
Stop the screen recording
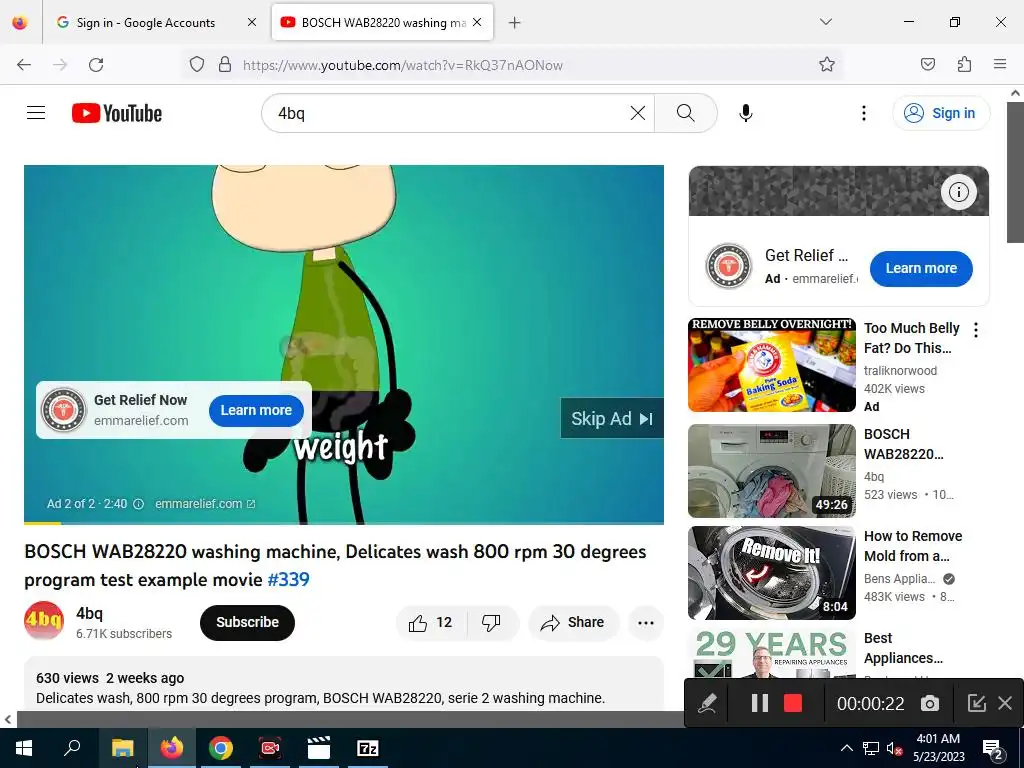(792, 703)
